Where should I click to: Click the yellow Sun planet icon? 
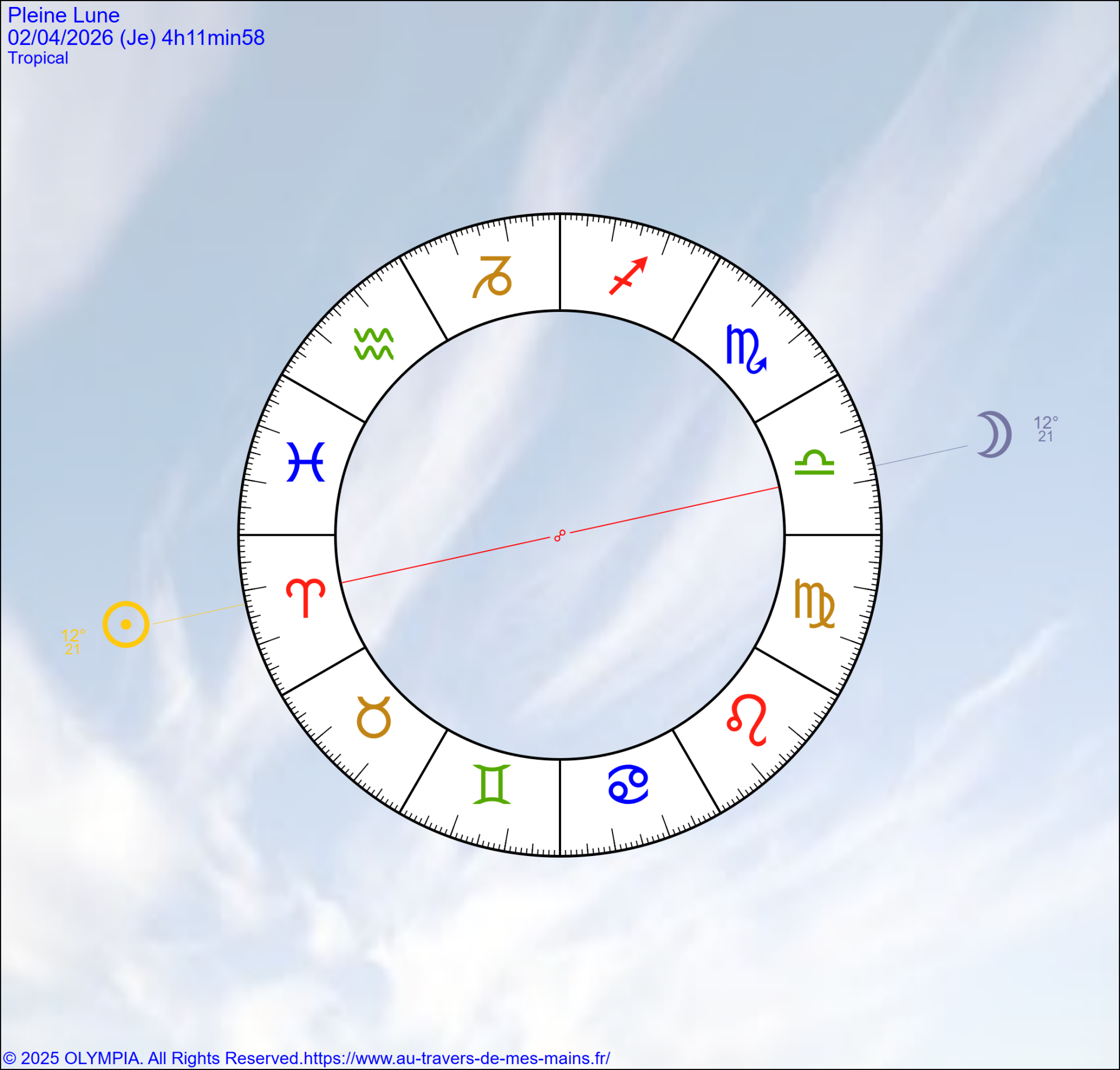(126, 624)
